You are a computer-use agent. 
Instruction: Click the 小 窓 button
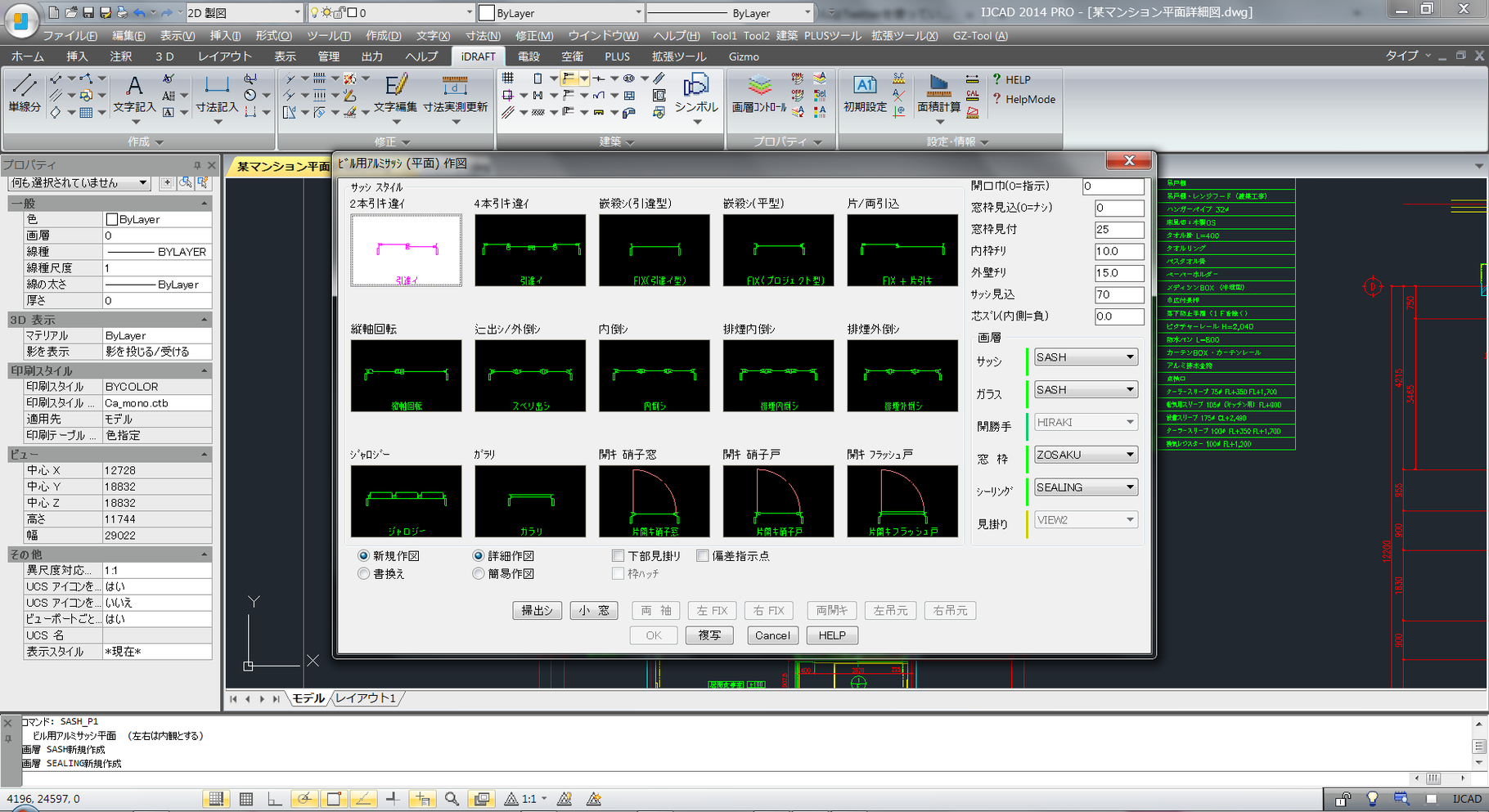(594, 611)
